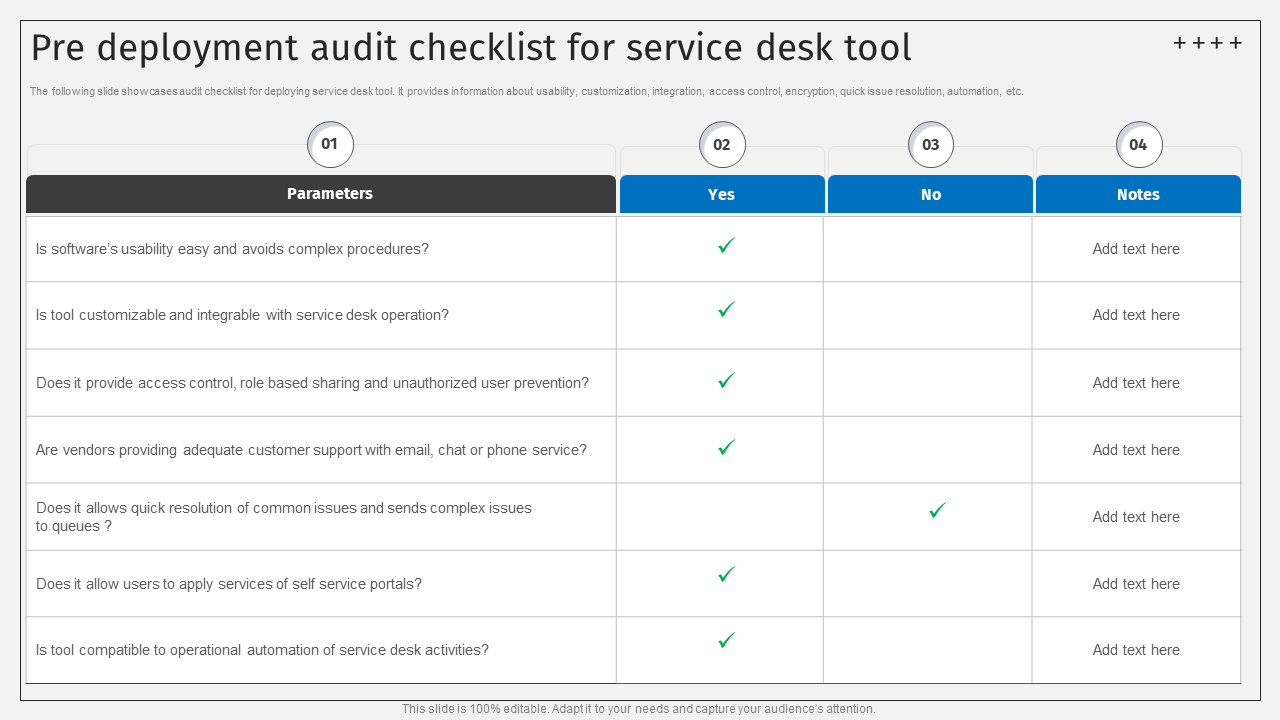Click the No column header

[x=930, y=195]
